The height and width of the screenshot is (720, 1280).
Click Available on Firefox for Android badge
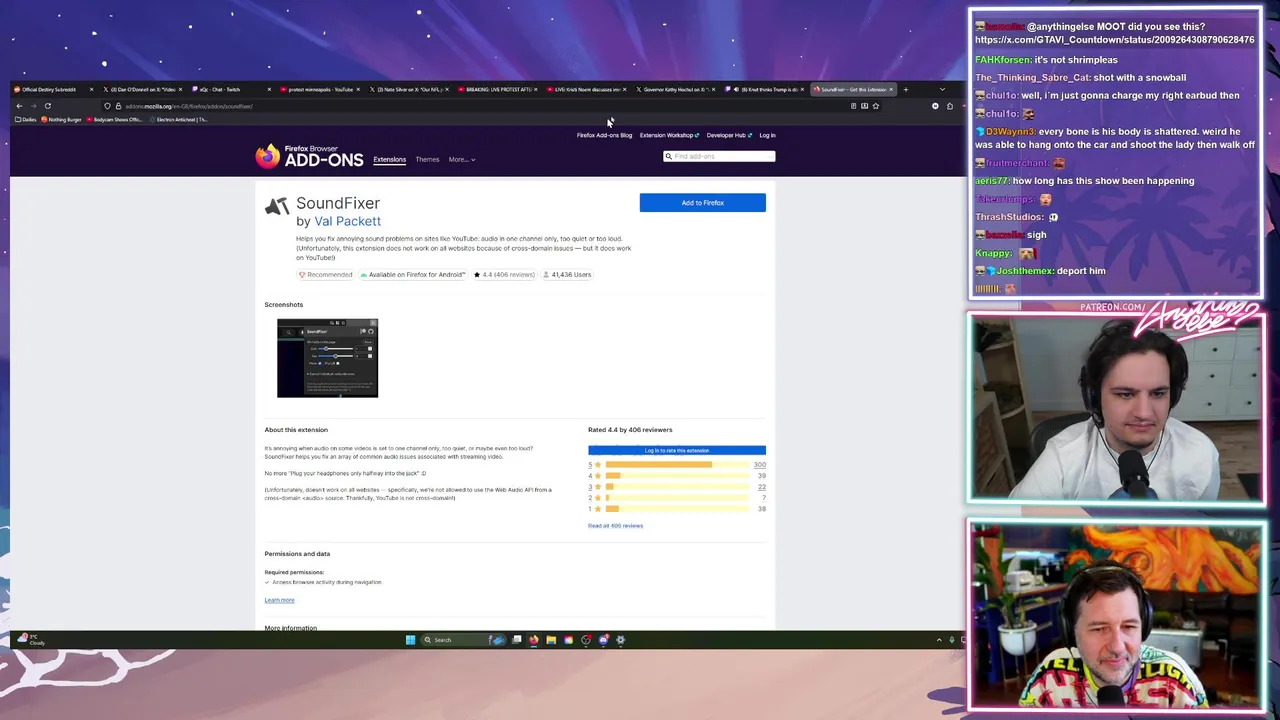[x=412, y=274]
